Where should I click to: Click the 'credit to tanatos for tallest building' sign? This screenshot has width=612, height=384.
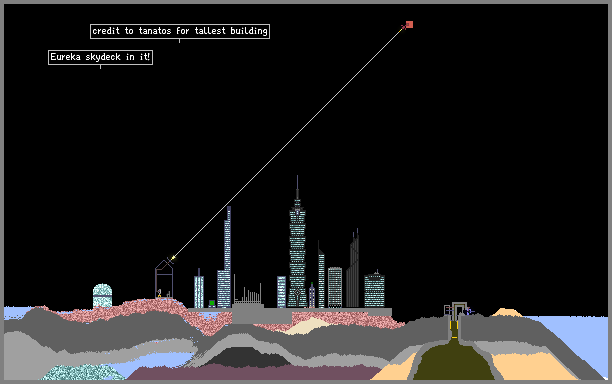click(x=180, y=31)
